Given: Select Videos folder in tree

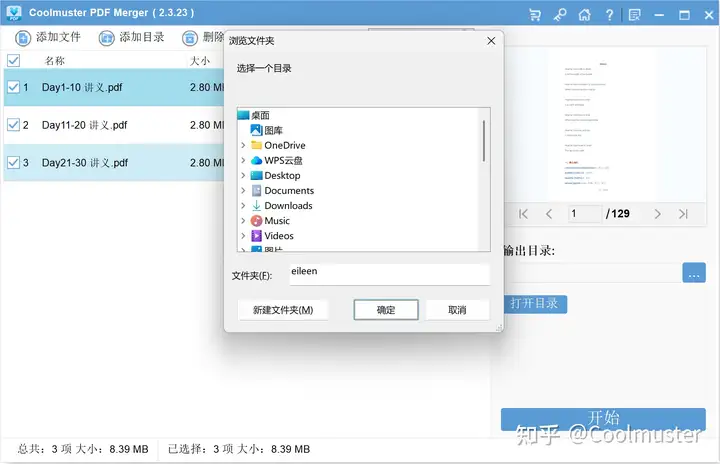Looking at the screenshot, I should click(x=279, y=236).
